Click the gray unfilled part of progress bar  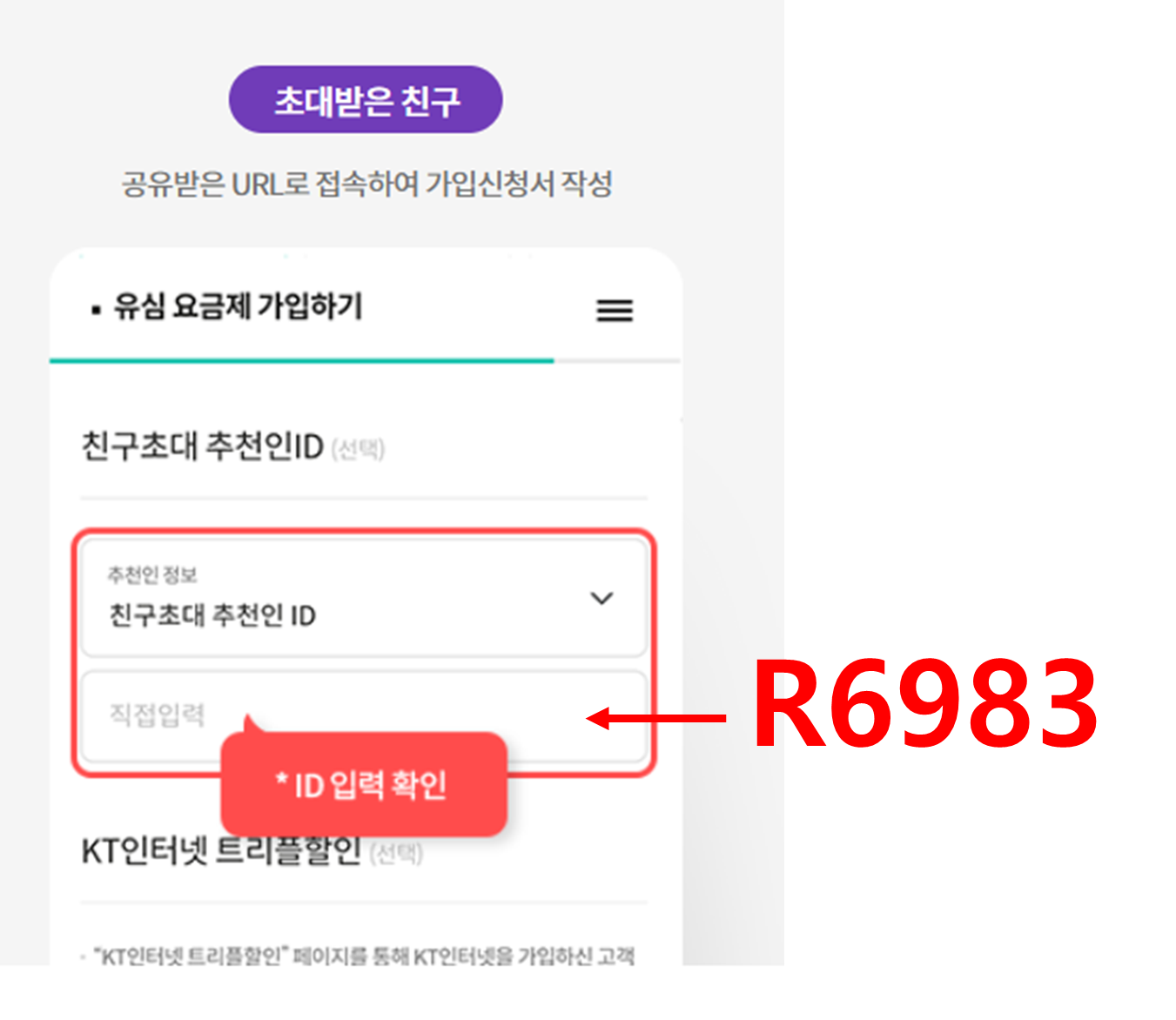pos(617,360)
